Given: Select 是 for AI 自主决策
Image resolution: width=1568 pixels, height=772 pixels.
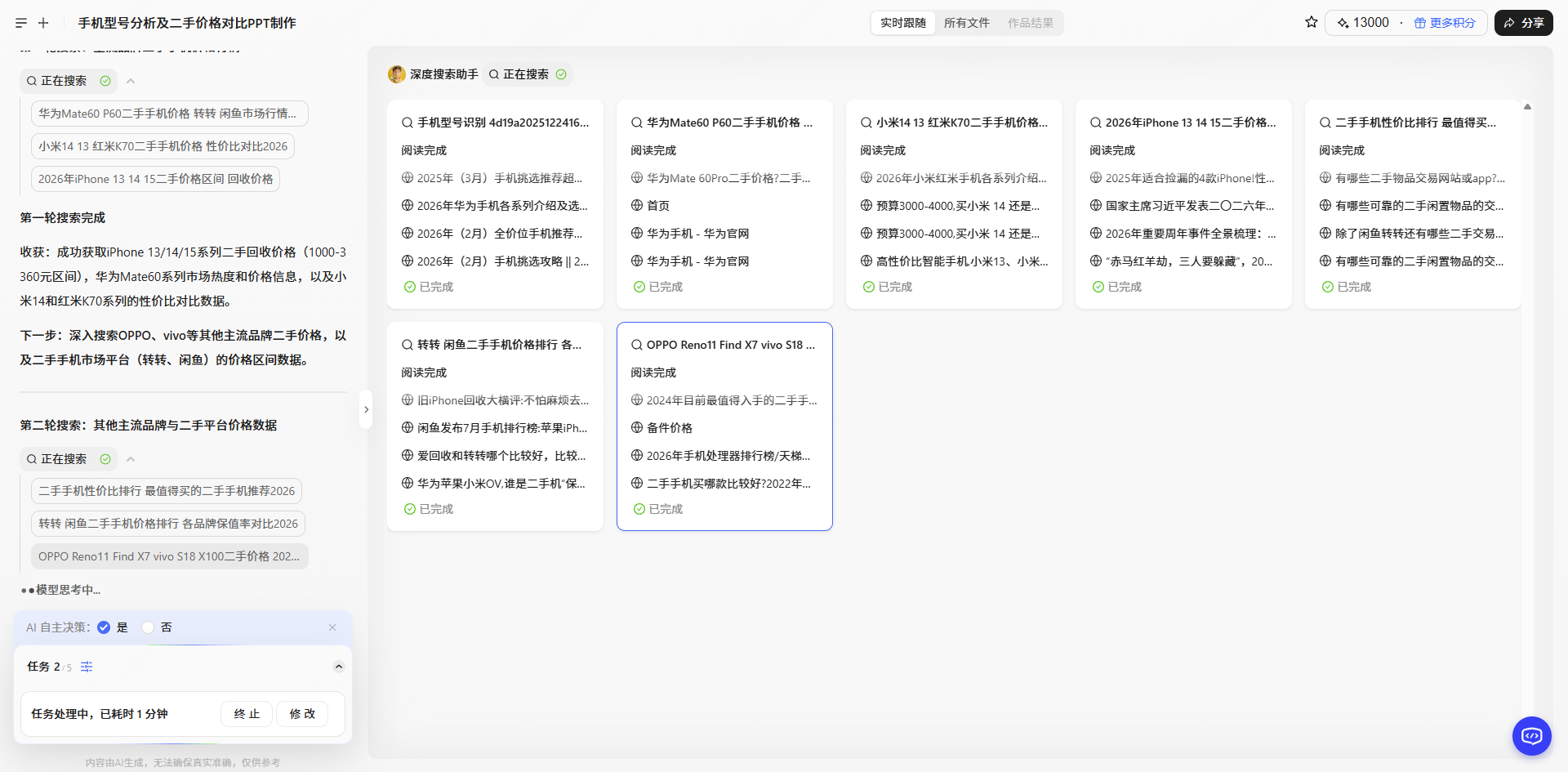Looking at the screenshot, I should (x=104, y=627).
